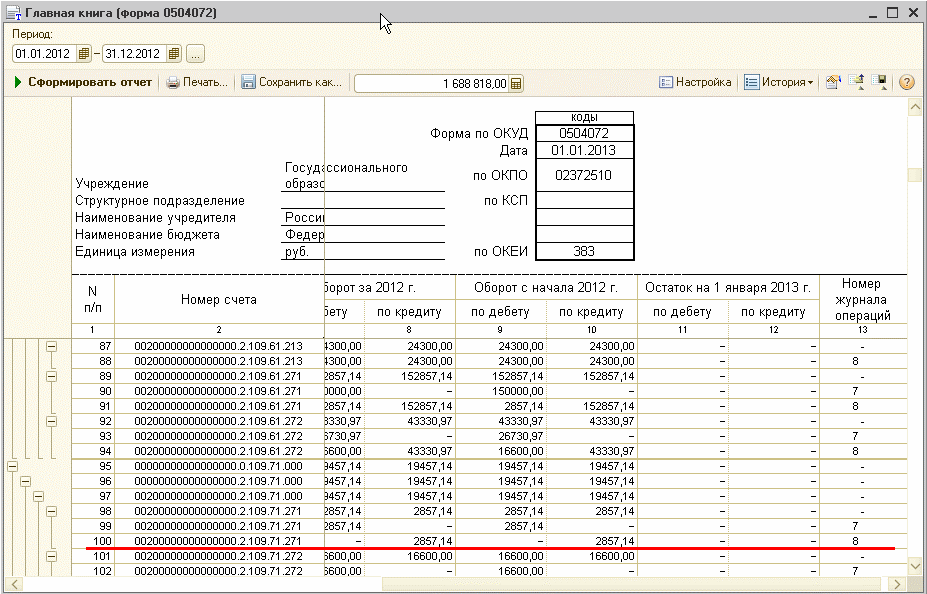Click the save settings icon before help
Screen dimensions: 927x594
881,82
